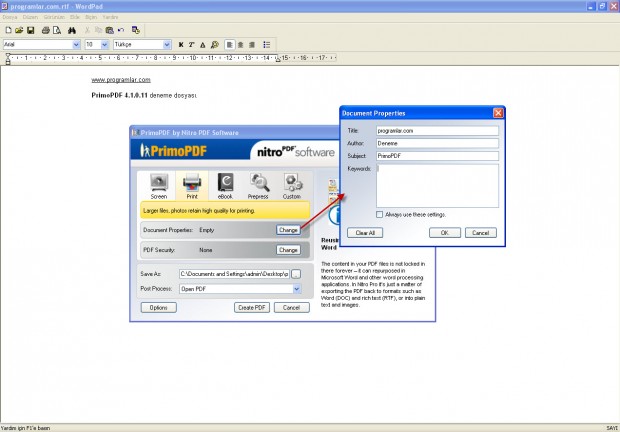
Task: Confirm Document Properties with OK
Action: [445, 233]
